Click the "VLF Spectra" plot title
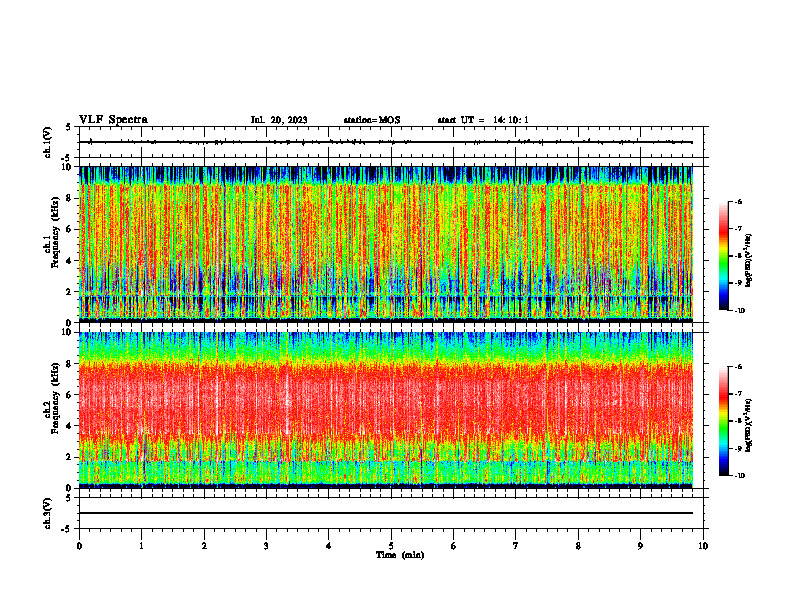 [113, 120]
